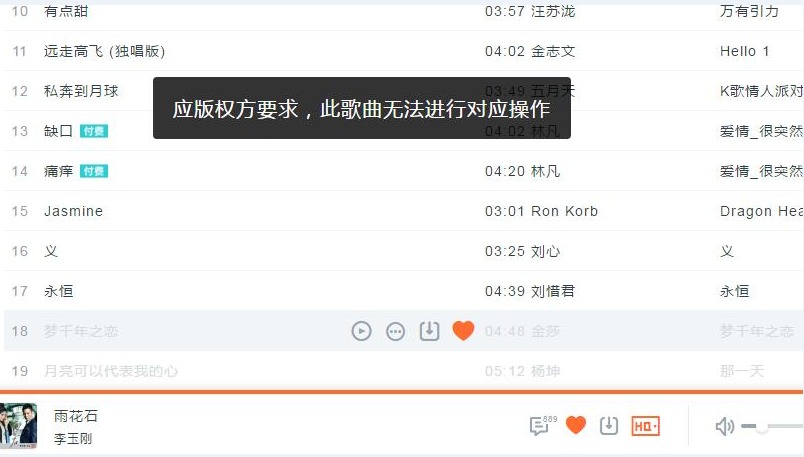Screen dimensions: 804x457
Task: Open HQ sound quality selector
Action: tap(646, 426)
